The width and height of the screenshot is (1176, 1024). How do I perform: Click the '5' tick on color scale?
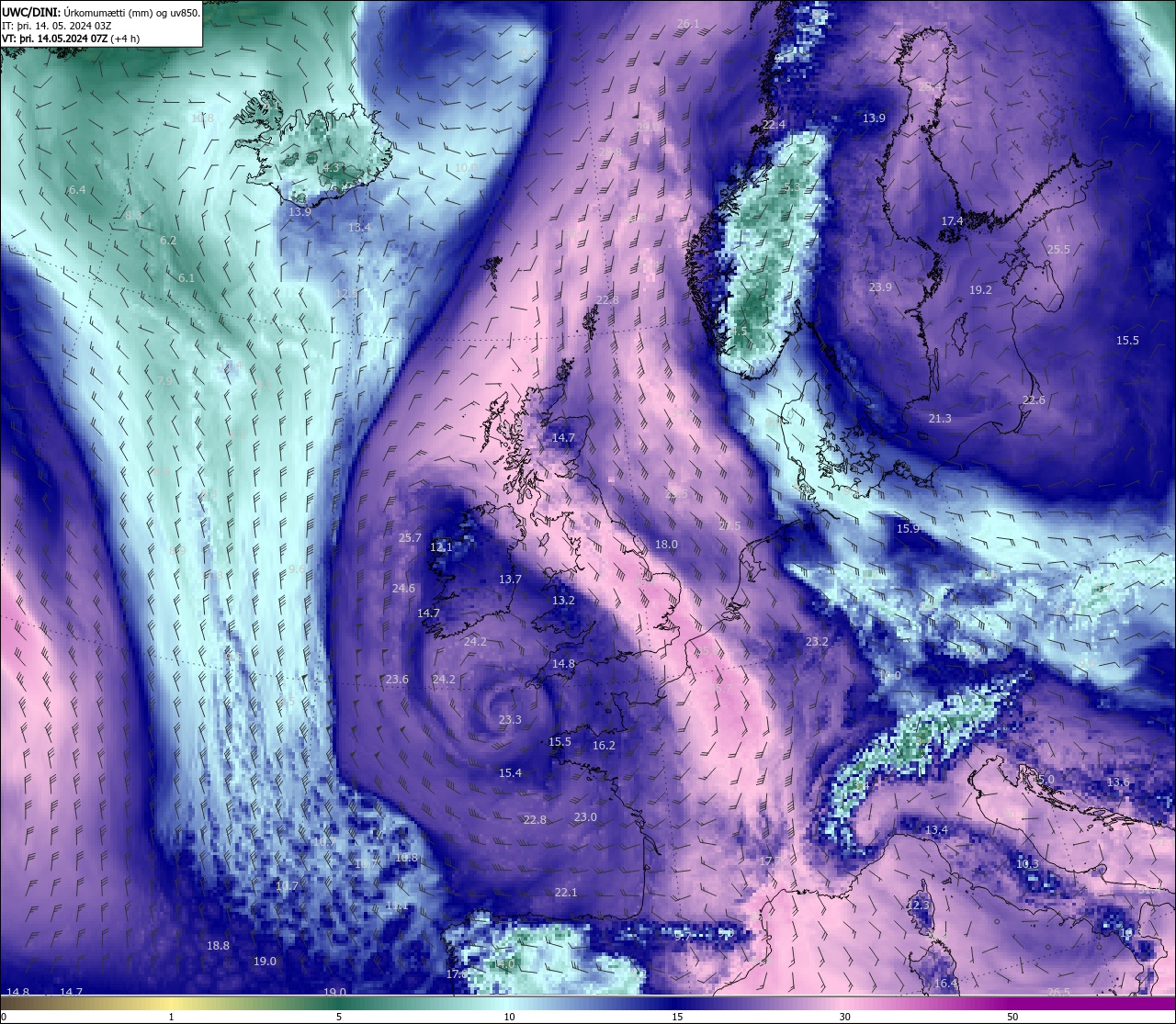tap(339, 1017)
